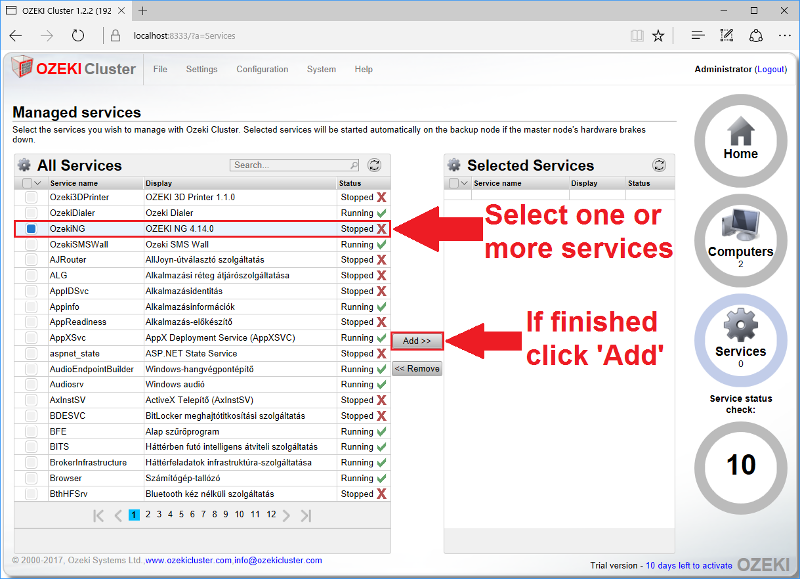Viewport: 800px width, 579px height.
Task: Open the Computers circle icon
Action: tap(740, 240)
